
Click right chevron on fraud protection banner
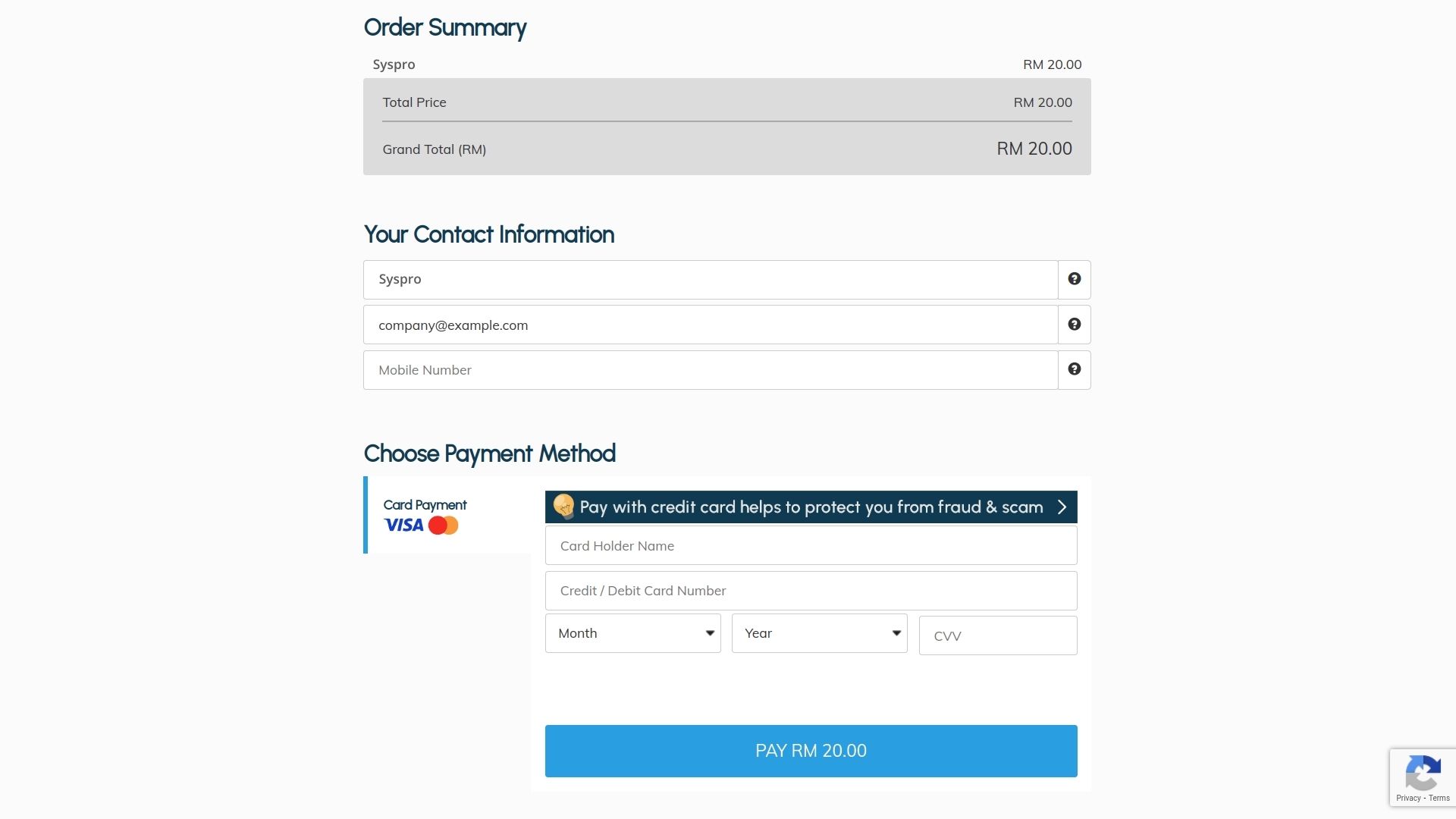1062,507
